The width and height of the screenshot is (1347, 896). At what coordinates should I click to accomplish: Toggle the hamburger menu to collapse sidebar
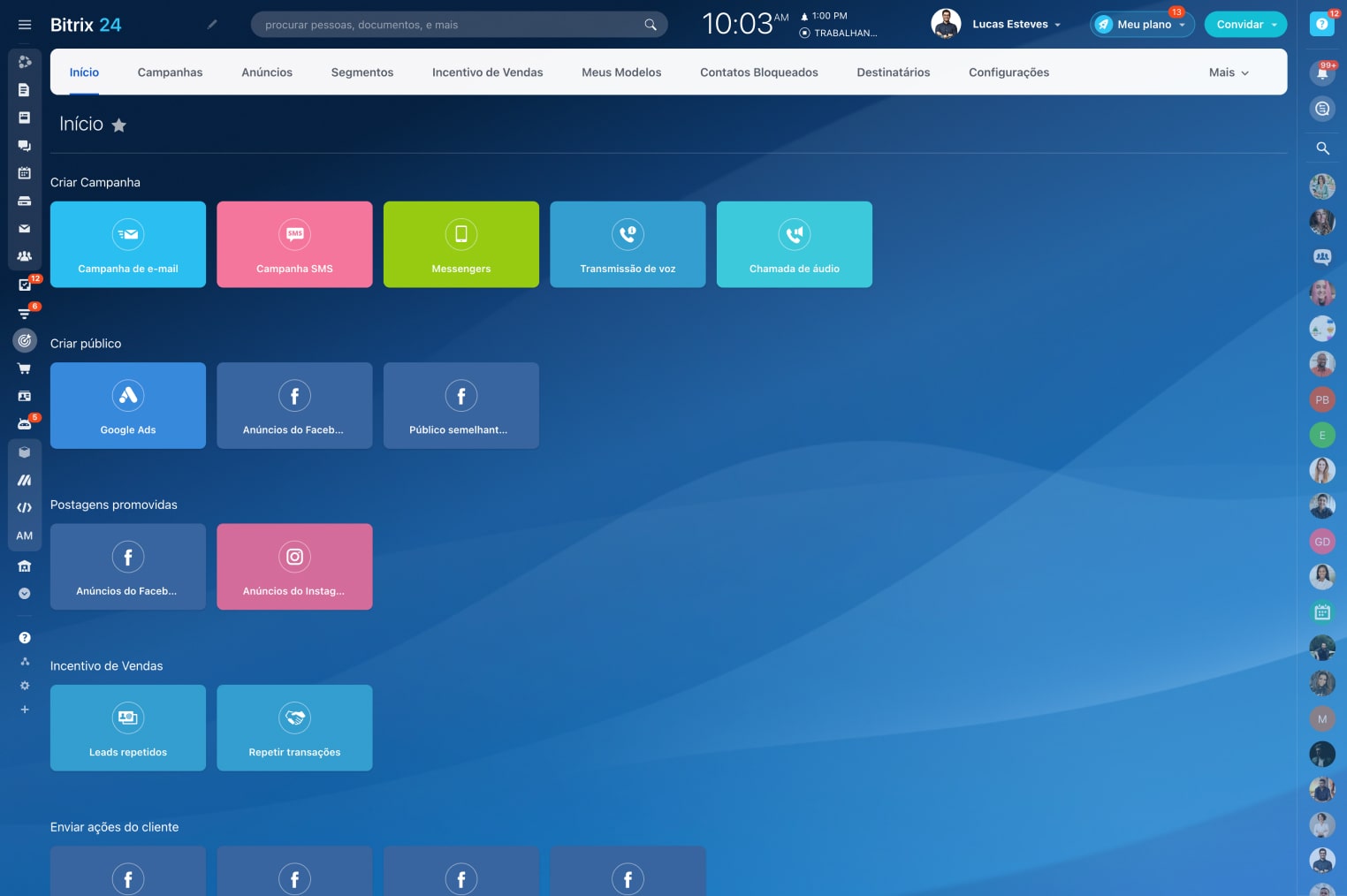pyautogui.click(x=25, y=25)
